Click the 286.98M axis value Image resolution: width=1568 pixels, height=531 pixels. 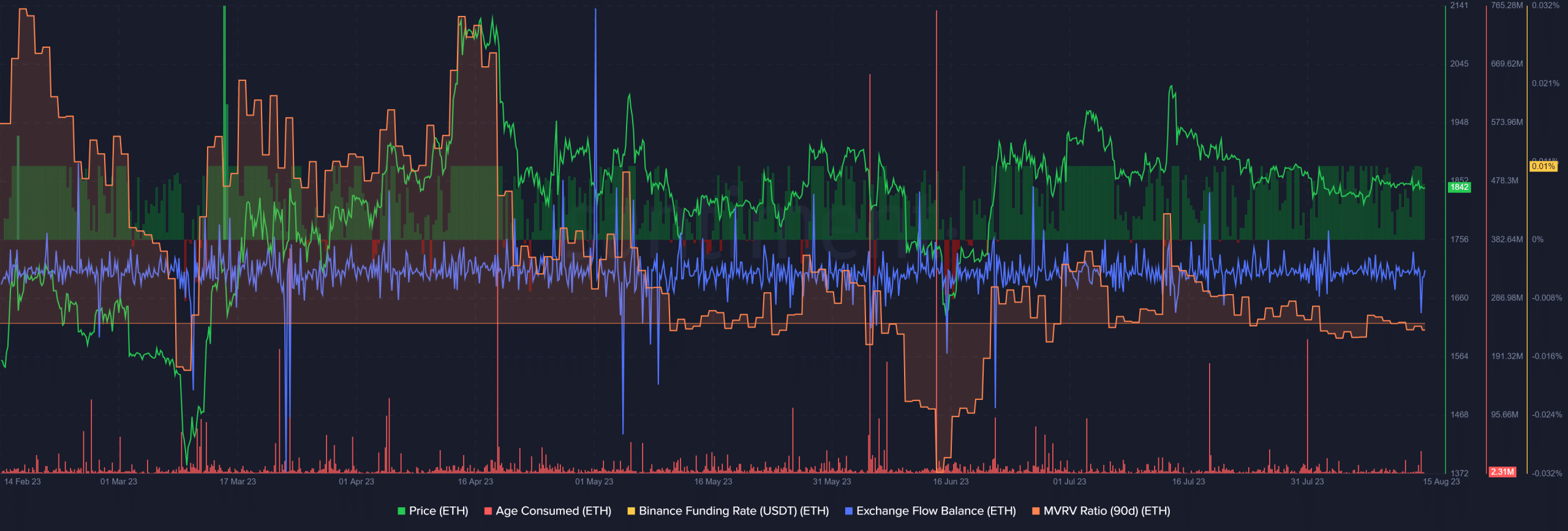pos(1507,298)
